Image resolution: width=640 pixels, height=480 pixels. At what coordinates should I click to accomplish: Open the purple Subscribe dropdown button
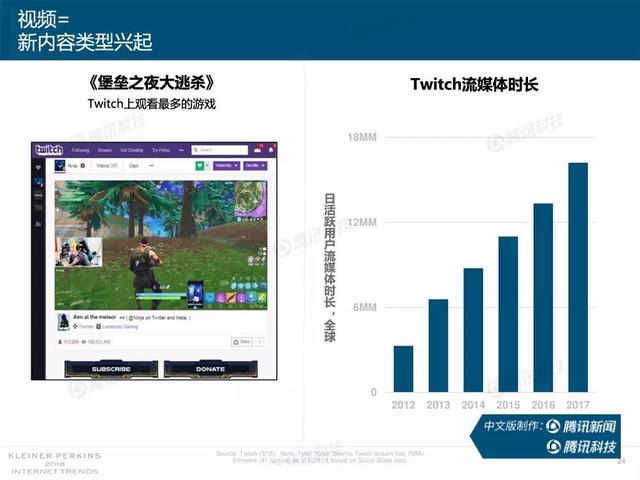click(227, 166)
